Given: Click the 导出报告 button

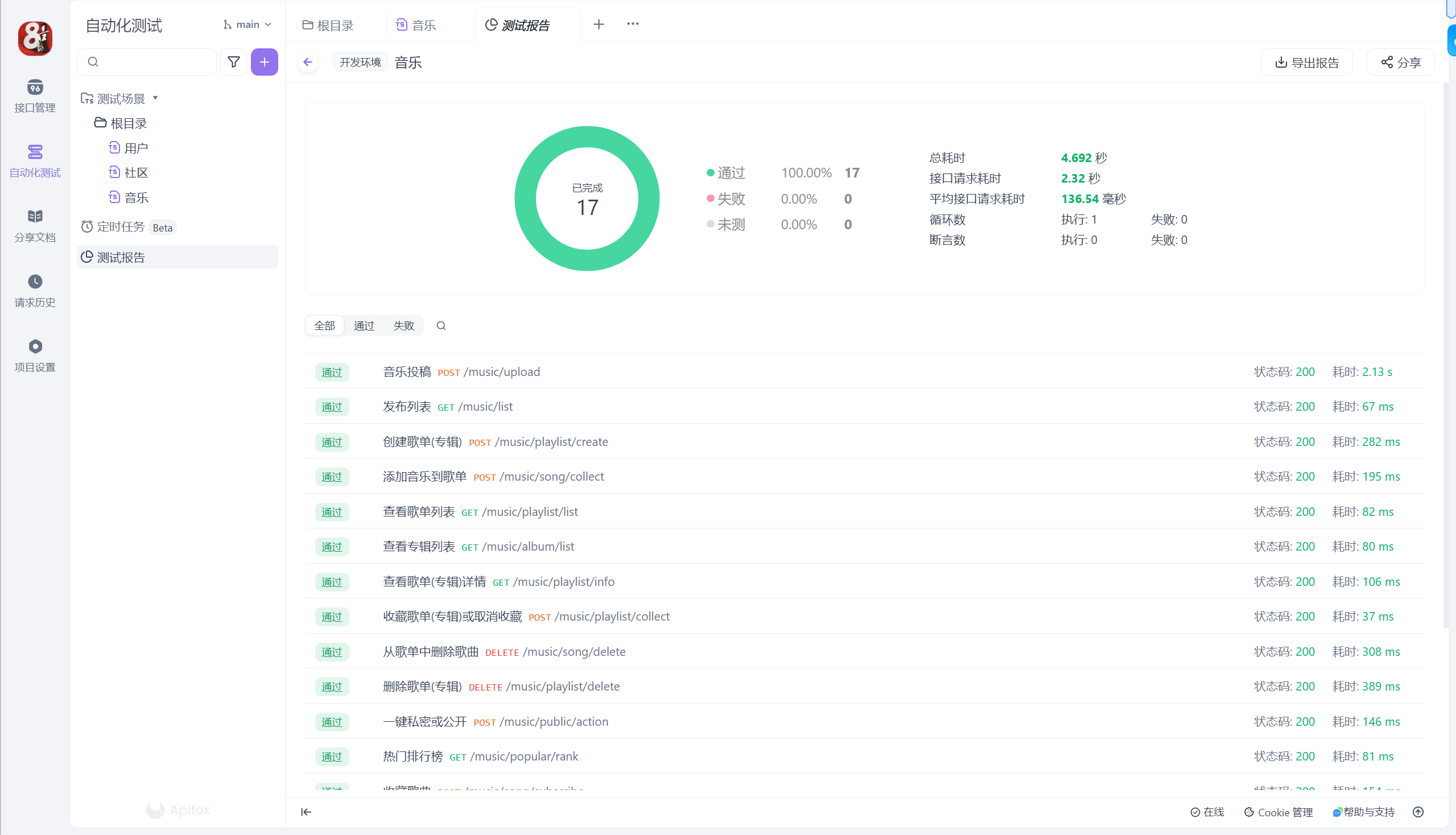Looking at the screenshot, I should (1306, 63).
